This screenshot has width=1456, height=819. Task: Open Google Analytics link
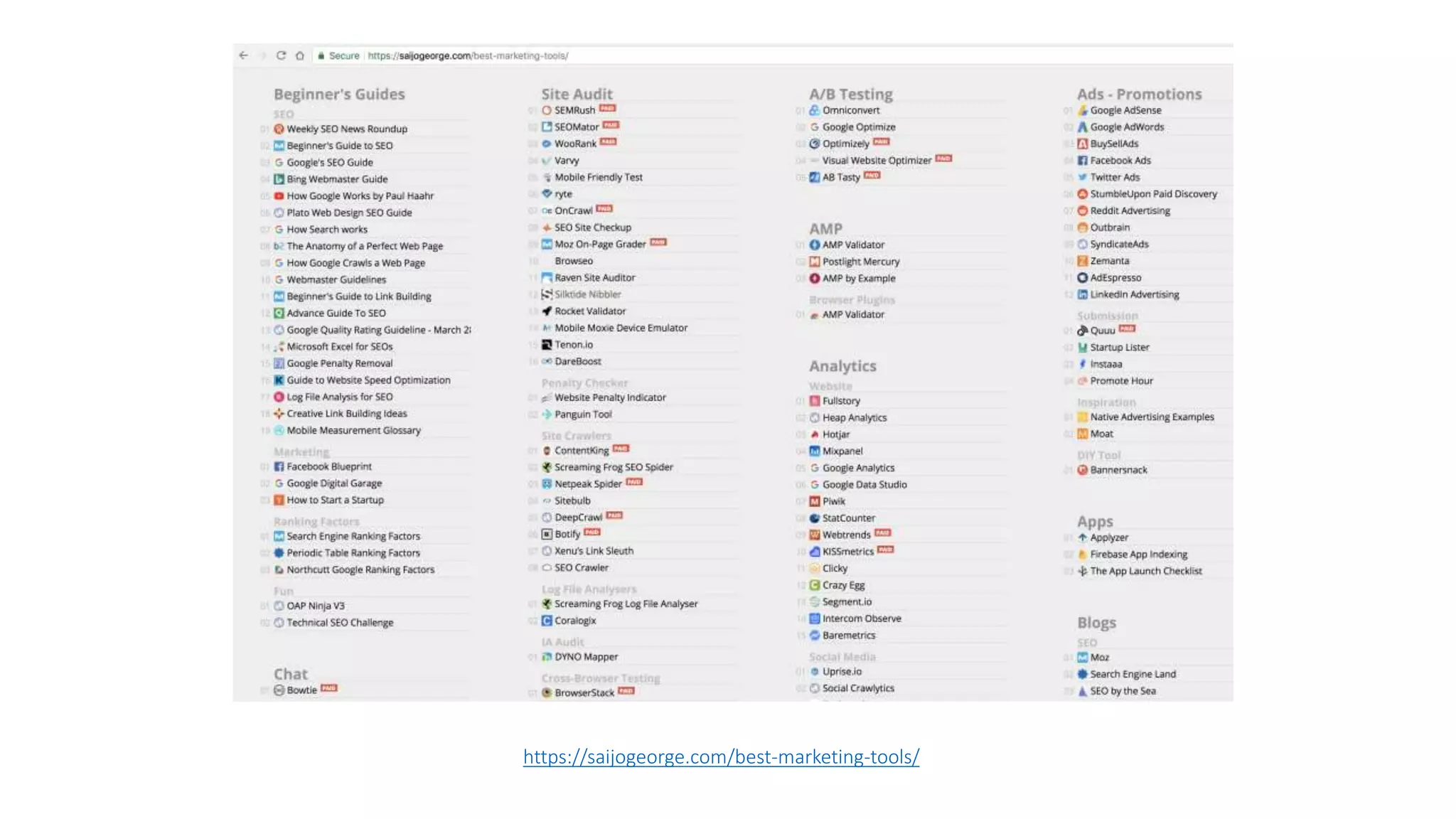click(x=858, y=468)
